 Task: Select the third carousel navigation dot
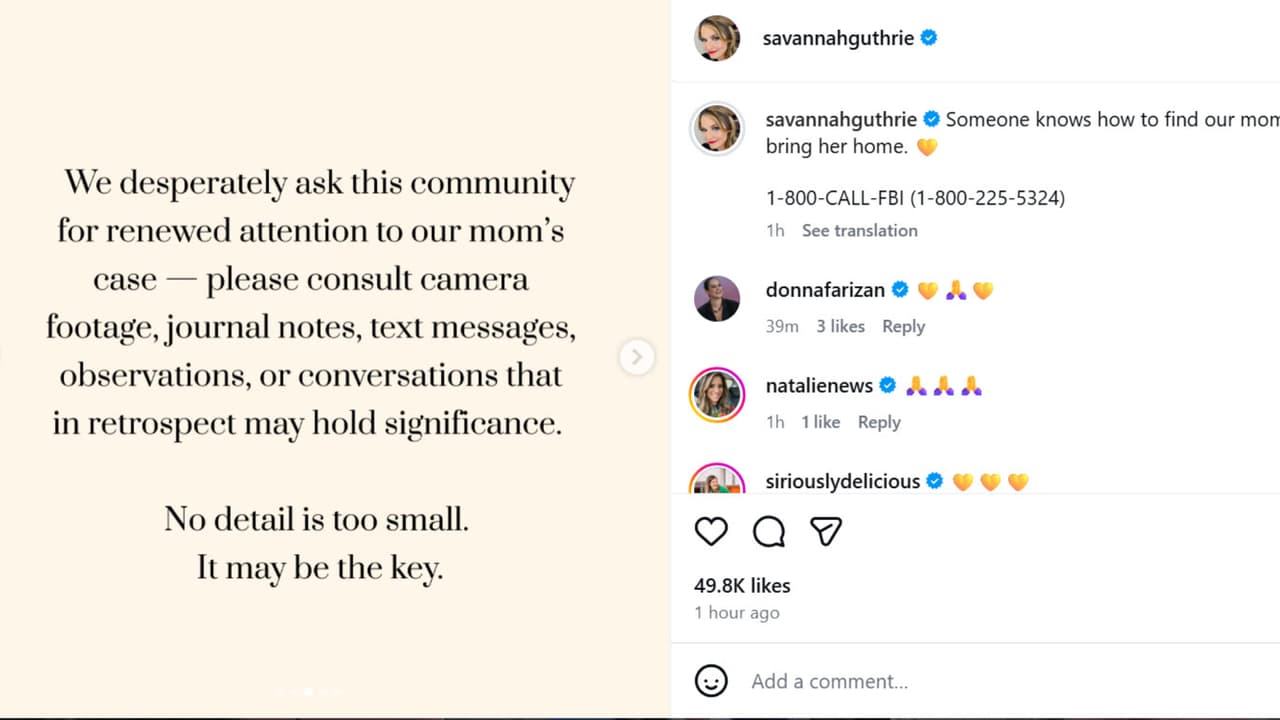click(x=308, y=691)
